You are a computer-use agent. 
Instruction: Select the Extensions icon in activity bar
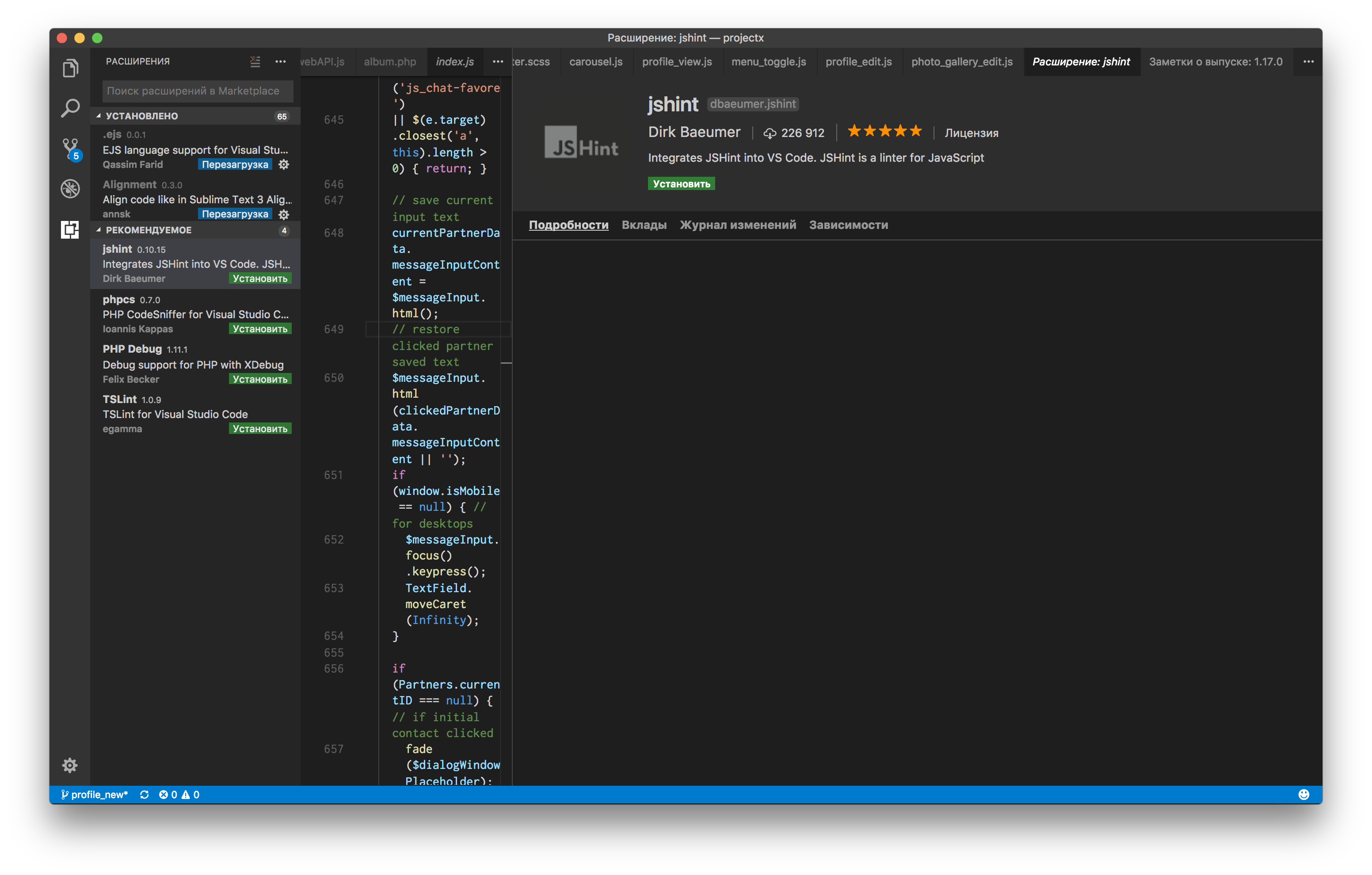pyautogui.click(x=69, y=229)
